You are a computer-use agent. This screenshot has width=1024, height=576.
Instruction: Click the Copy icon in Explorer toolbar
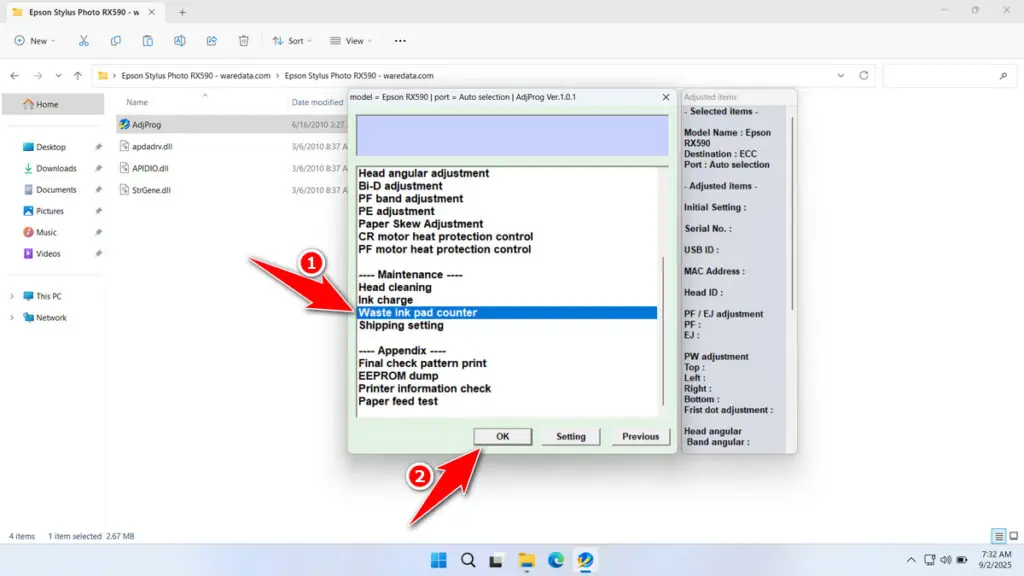pyautogui.click(x=116, y=41)
